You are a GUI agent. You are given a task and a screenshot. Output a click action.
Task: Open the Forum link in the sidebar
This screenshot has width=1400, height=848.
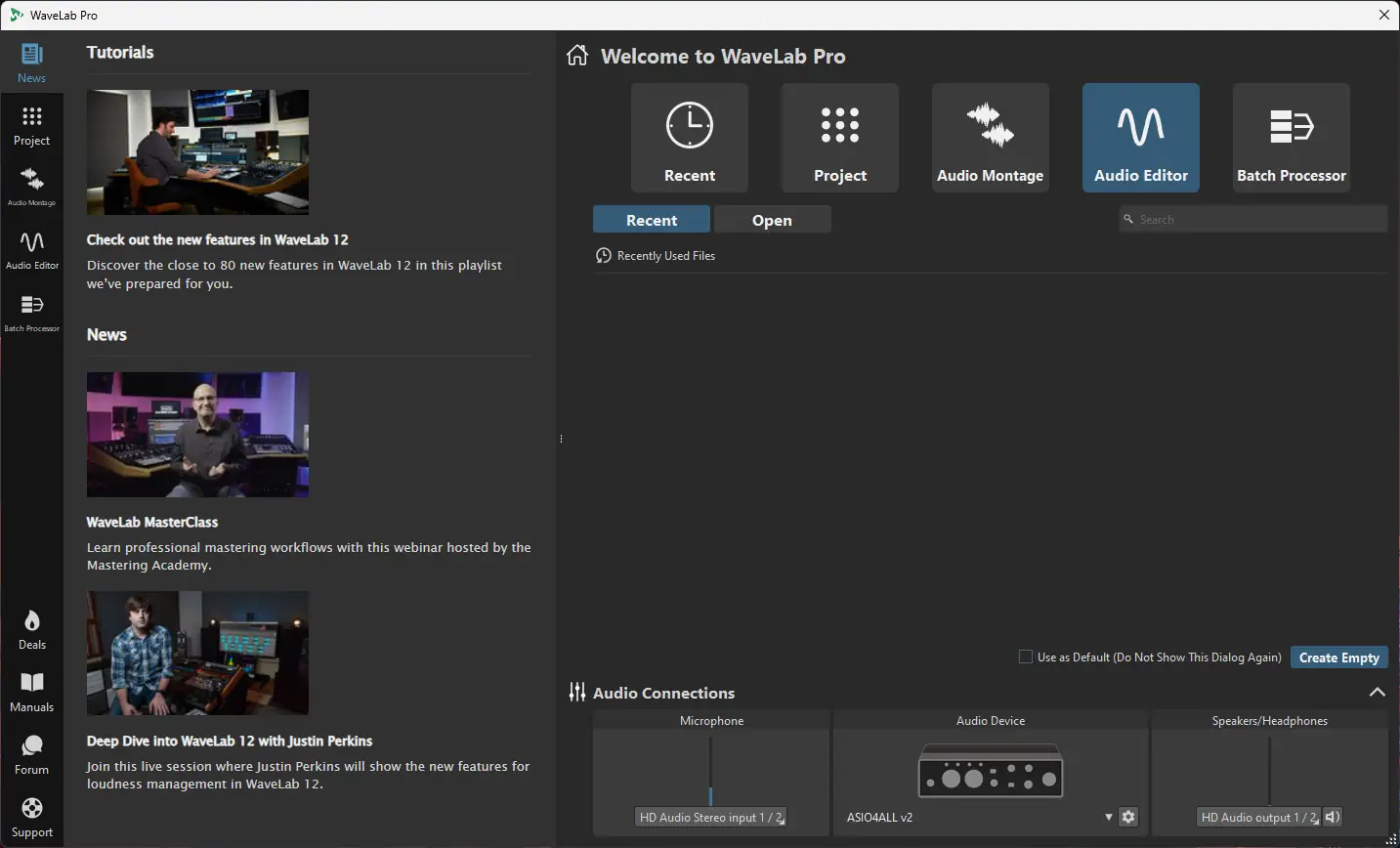click(31, 755)
